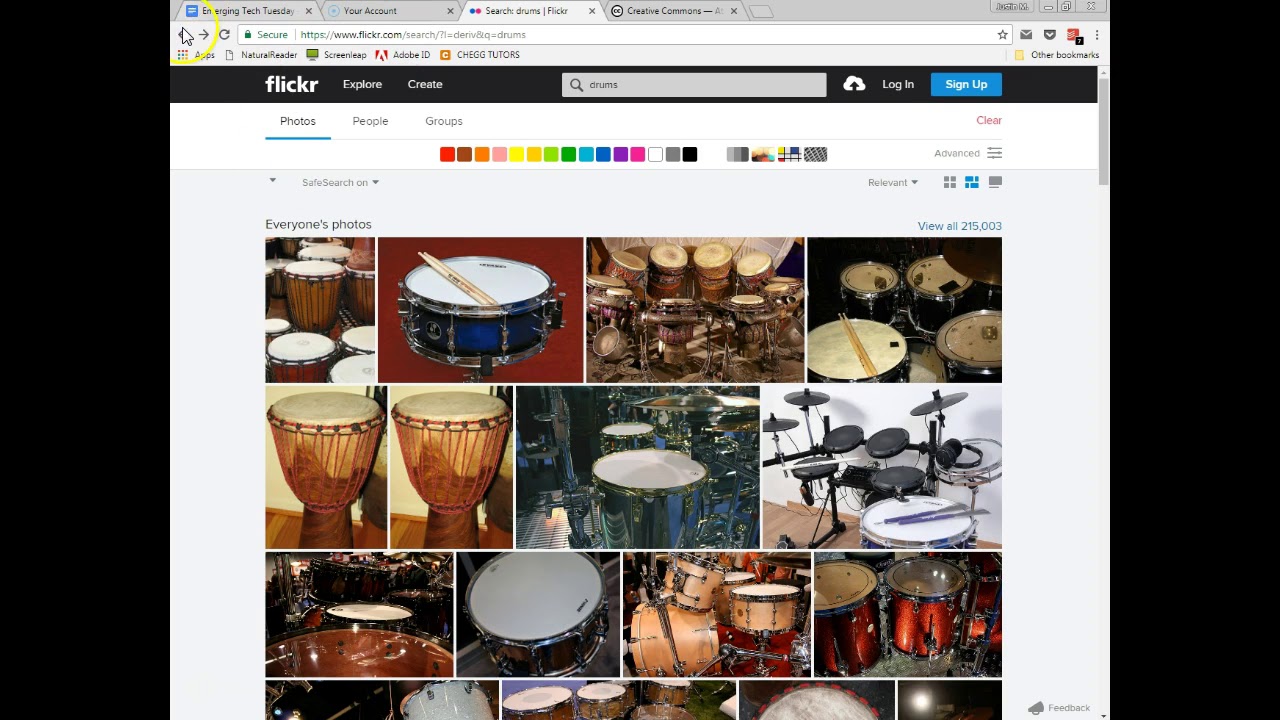Screen dimensions: 1280x720
Task: Click the browser address bar
Action: (x=625, y=34)
